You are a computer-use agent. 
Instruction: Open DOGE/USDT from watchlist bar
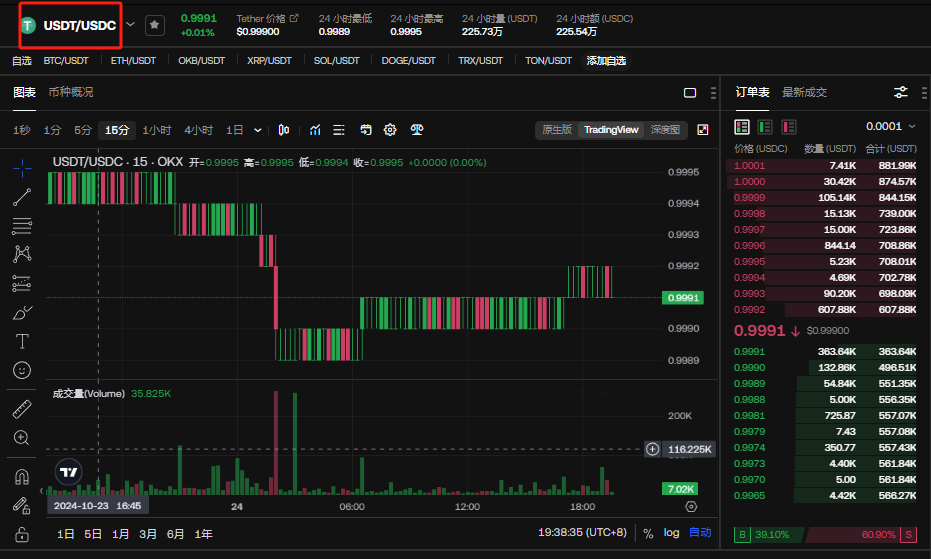pos(408,61)
